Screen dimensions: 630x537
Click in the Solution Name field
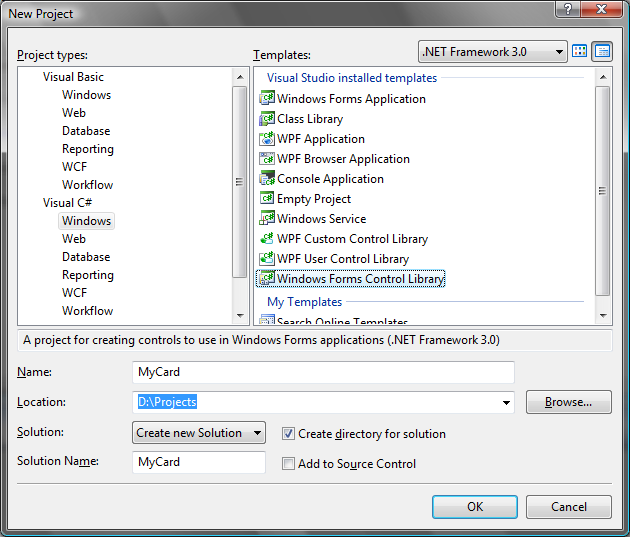coord(199,462)
